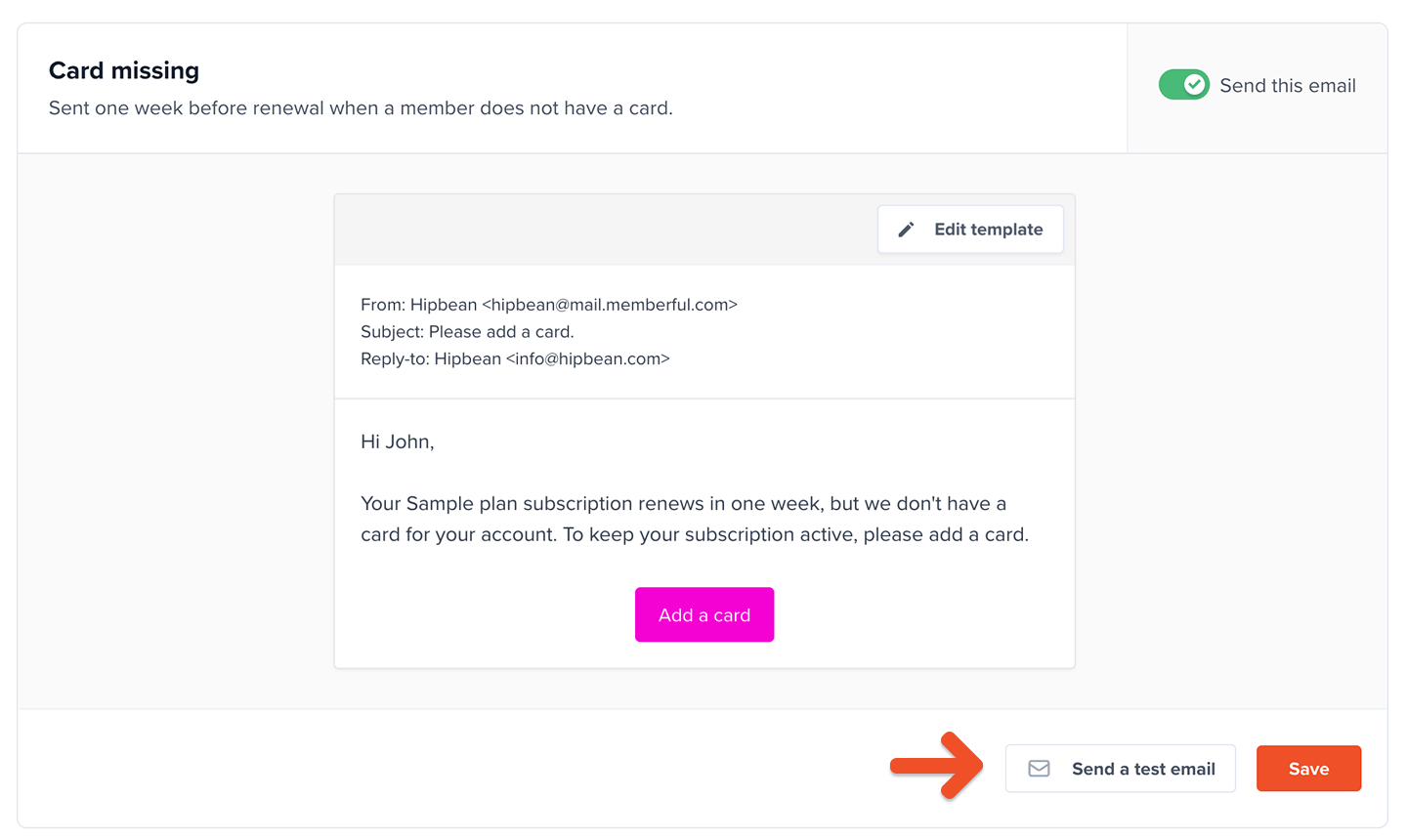Screen dimensions: 1407x840
Task: Select the Subject: Please add a card line
Action: coord(467,332)
